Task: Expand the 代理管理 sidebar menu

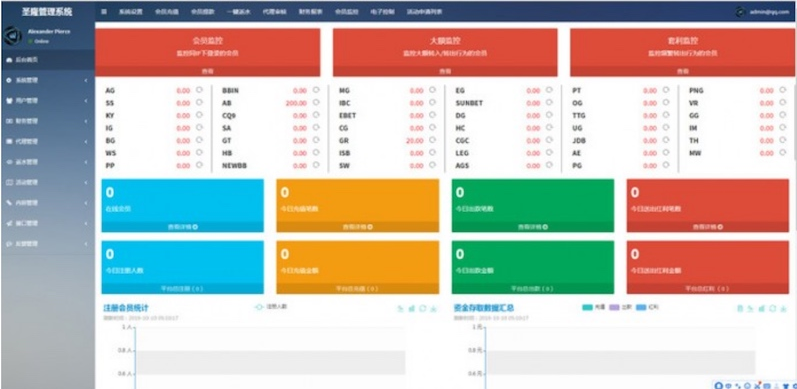Action: point(47,141)
